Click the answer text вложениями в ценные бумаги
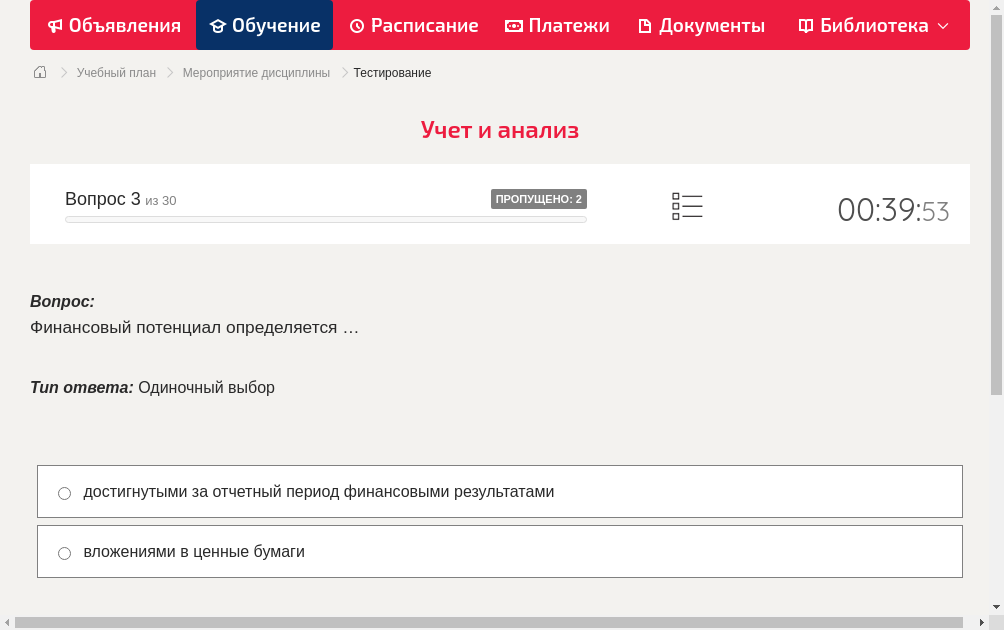This screenshot has height=630, width=1004. [x=194, y=551]
